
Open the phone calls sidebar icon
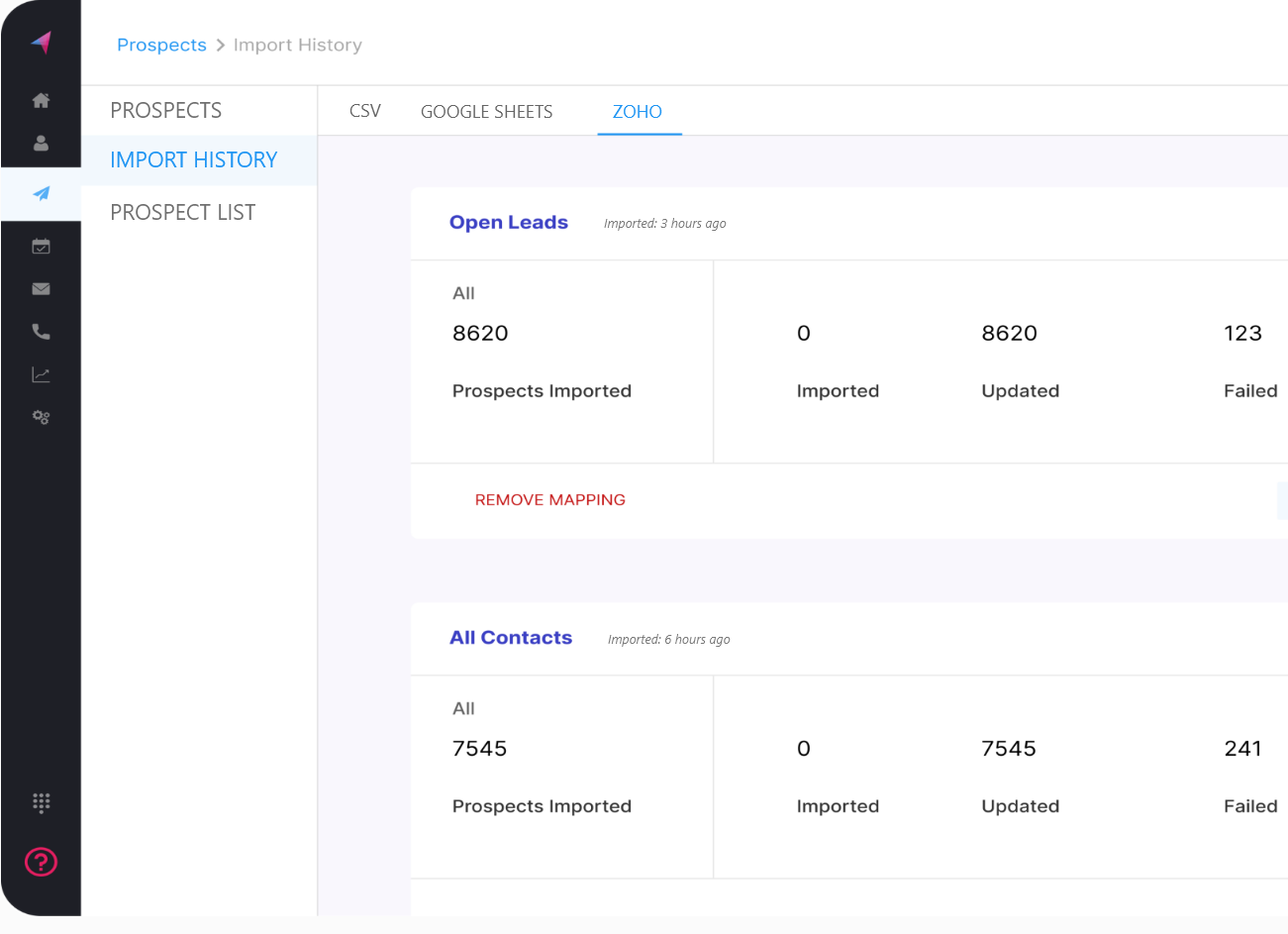41,332
